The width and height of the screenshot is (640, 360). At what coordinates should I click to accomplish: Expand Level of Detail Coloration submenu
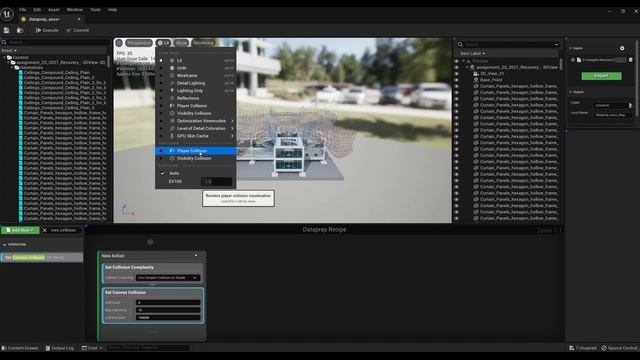coord(196,128)
